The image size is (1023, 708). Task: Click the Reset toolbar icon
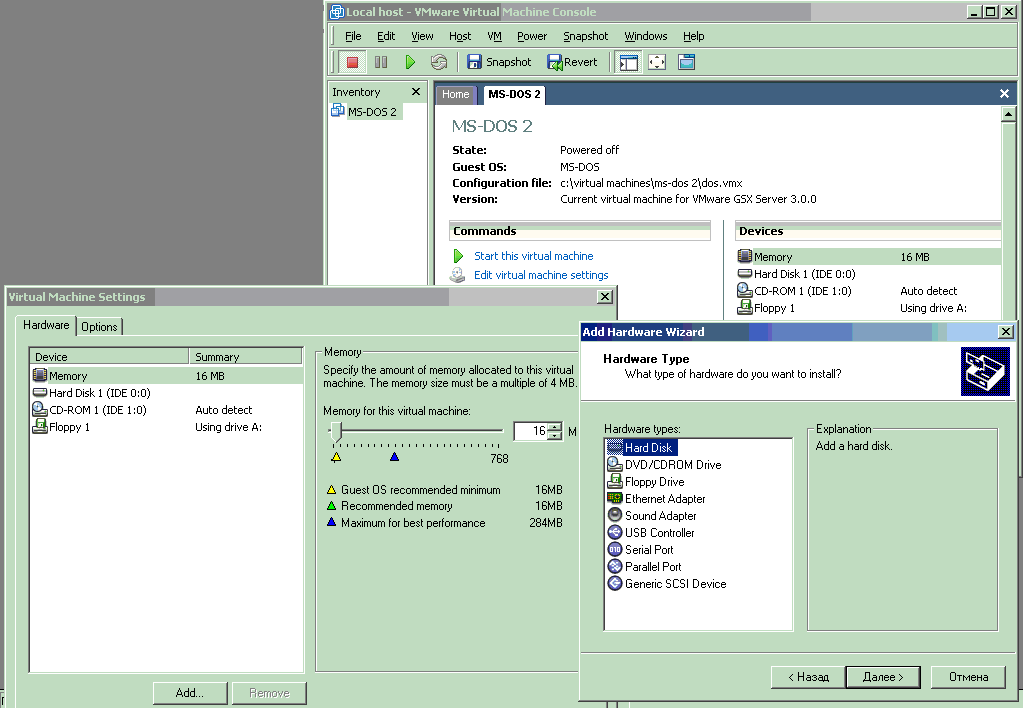[x=438, y=62]
